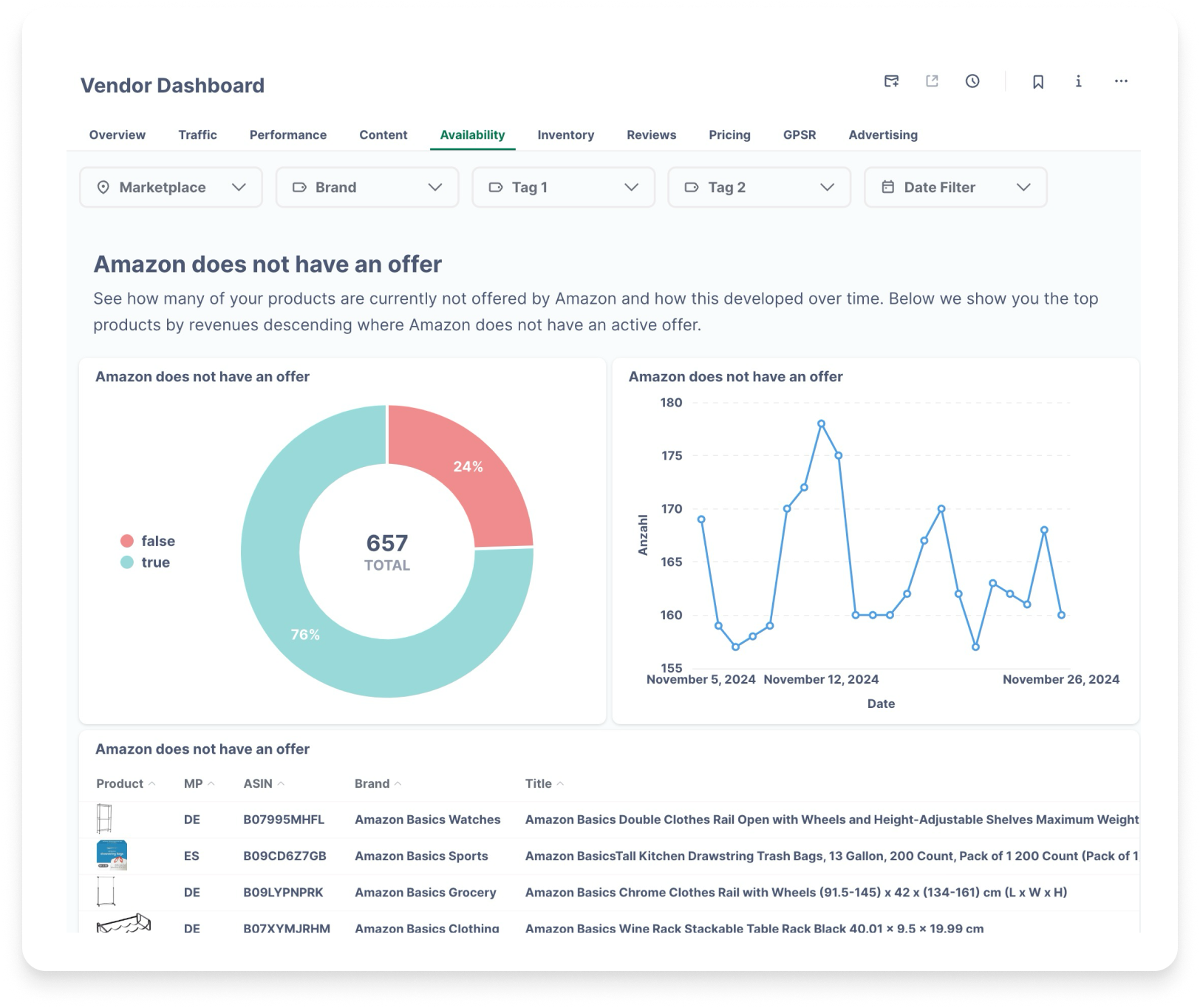Expand the Date Filter dropdown chevron
The image size is (1200, 1008).
click(1023, 188)
